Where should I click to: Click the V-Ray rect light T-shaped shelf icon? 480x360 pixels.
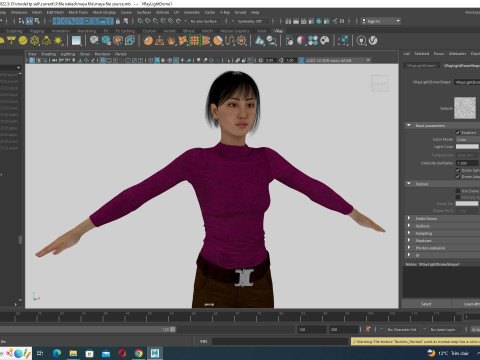(x=11, y=41)
